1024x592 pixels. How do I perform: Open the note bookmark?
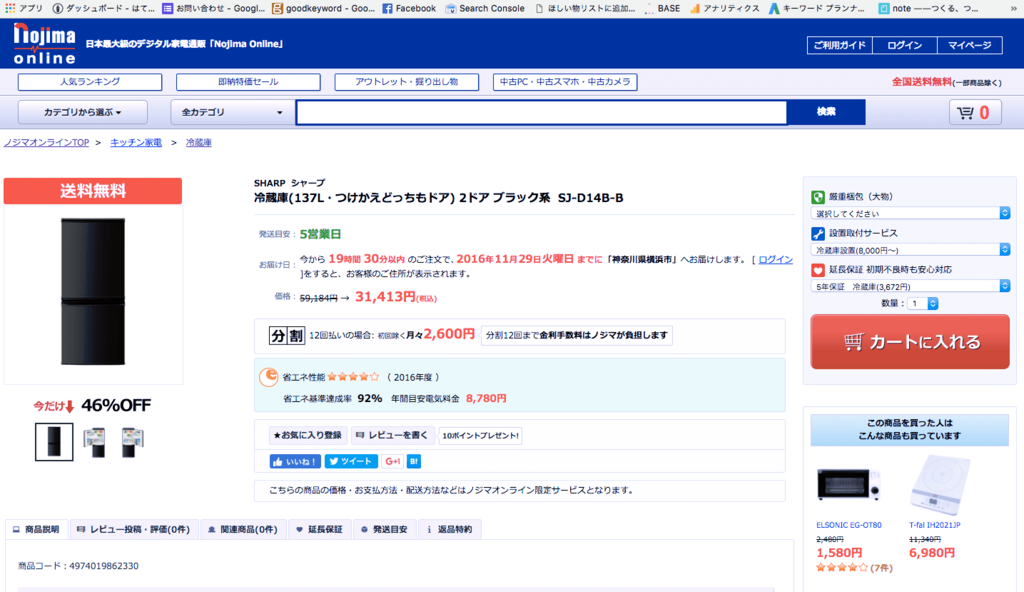(x=928, y=8)
